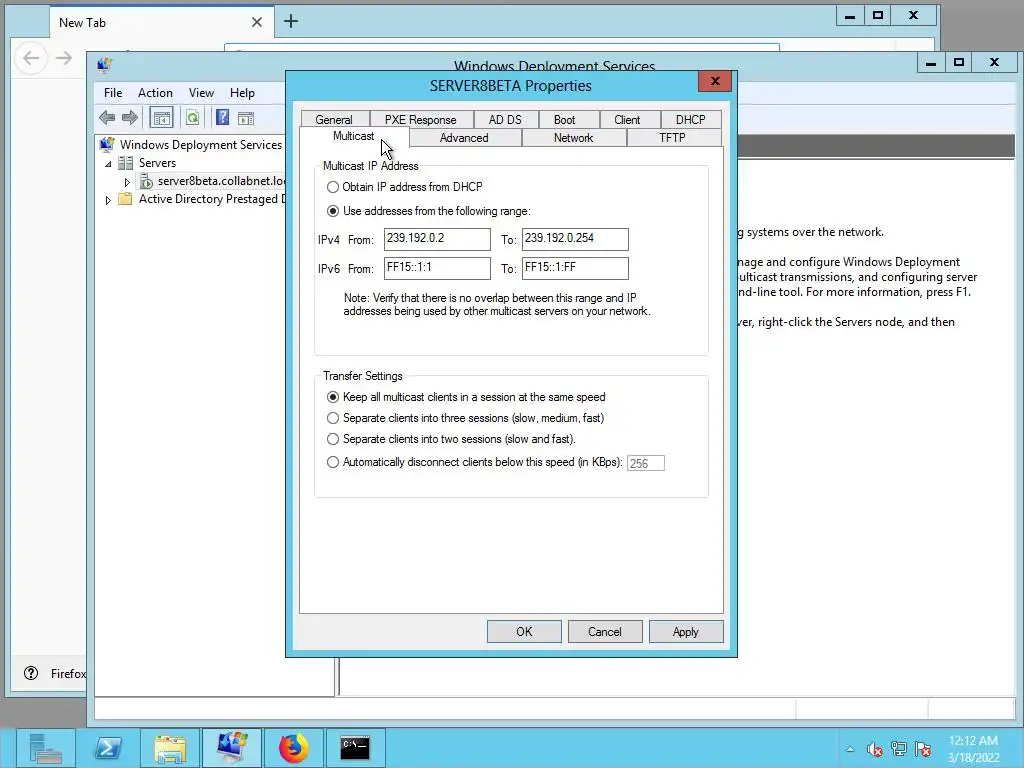Screen dimensions: 1024x768
Task: Open the muted volume tray icon
Action: tap(874, 749)
